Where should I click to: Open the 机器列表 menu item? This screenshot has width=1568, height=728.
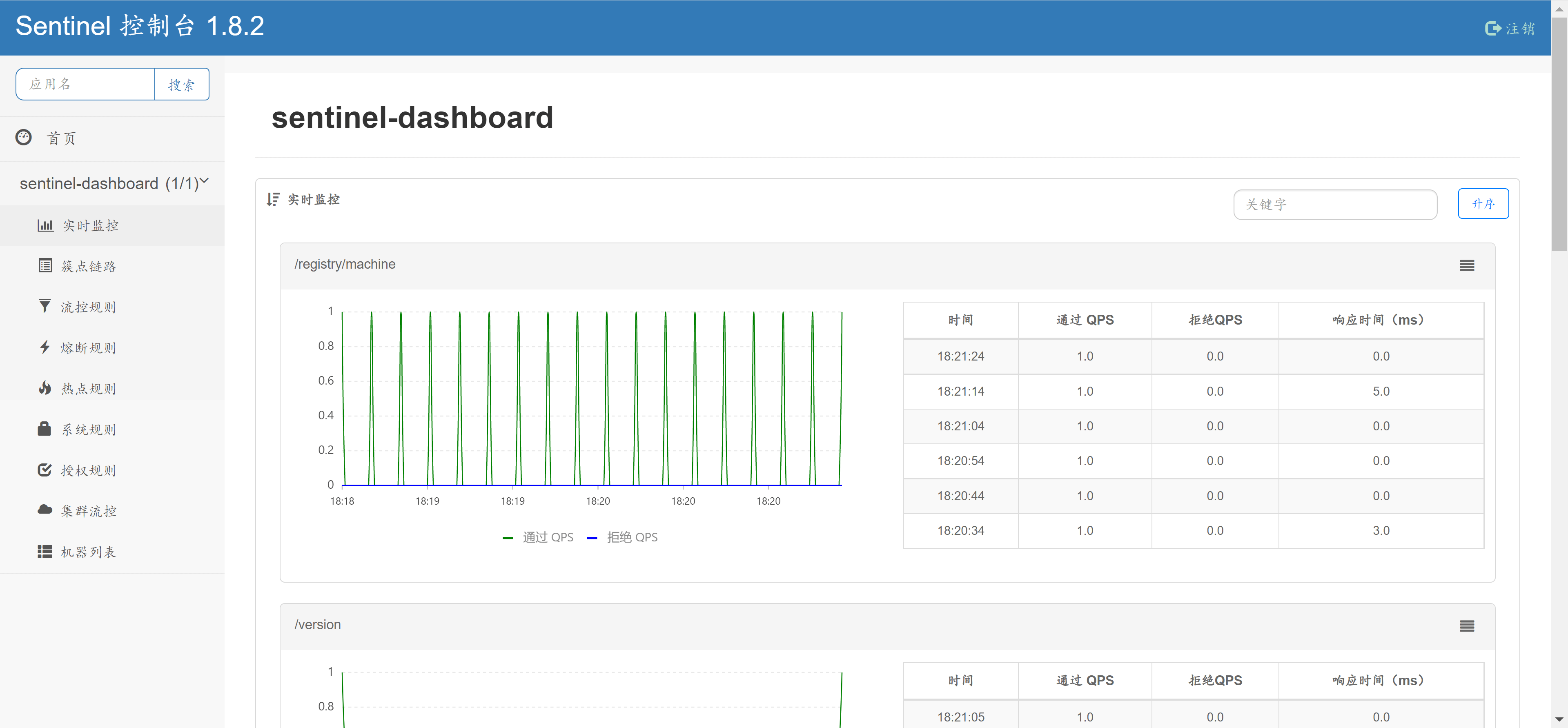(x=88, y=552)
